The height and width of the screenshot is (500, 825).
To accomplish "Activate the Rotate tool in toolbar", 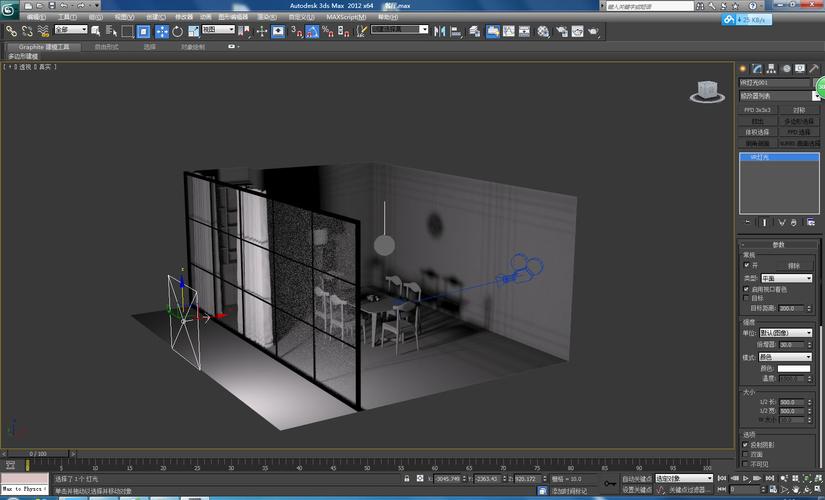I will tap(177, 31).
